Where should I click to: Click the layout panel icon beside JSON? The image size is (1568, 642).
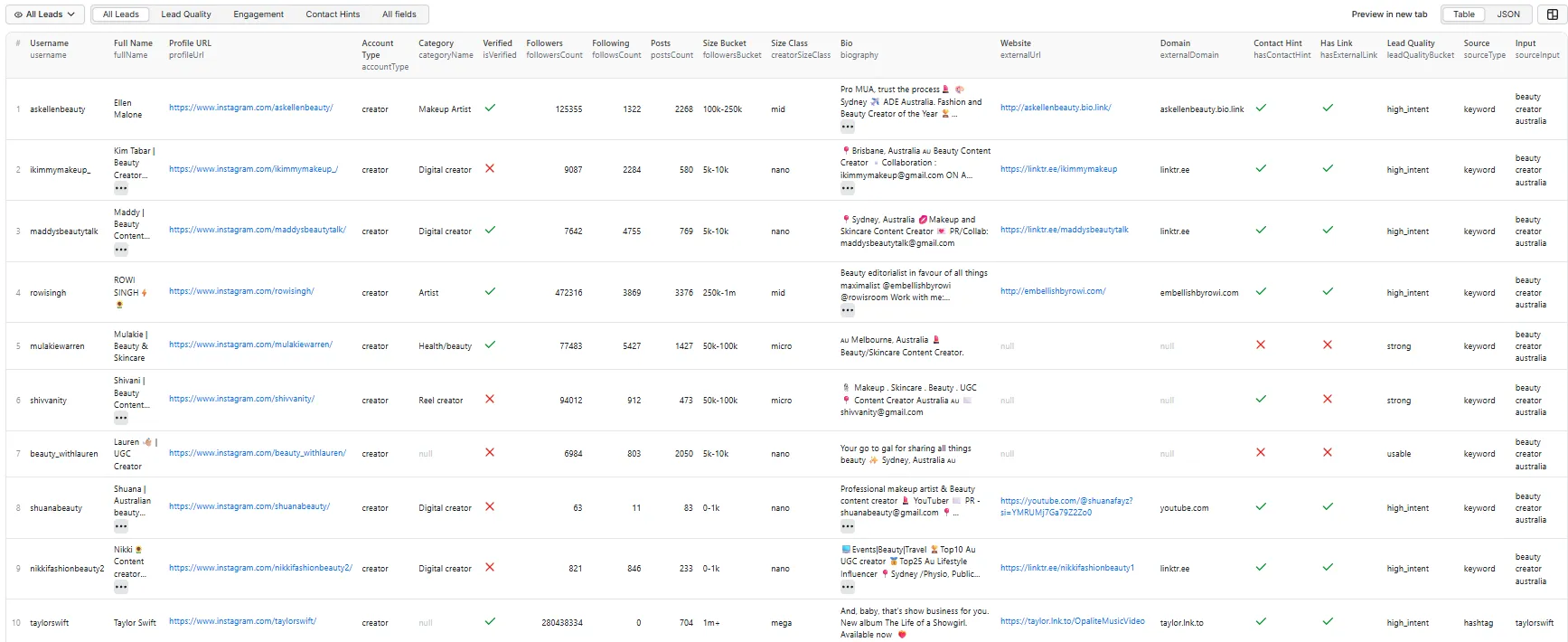pos(1553,14)
